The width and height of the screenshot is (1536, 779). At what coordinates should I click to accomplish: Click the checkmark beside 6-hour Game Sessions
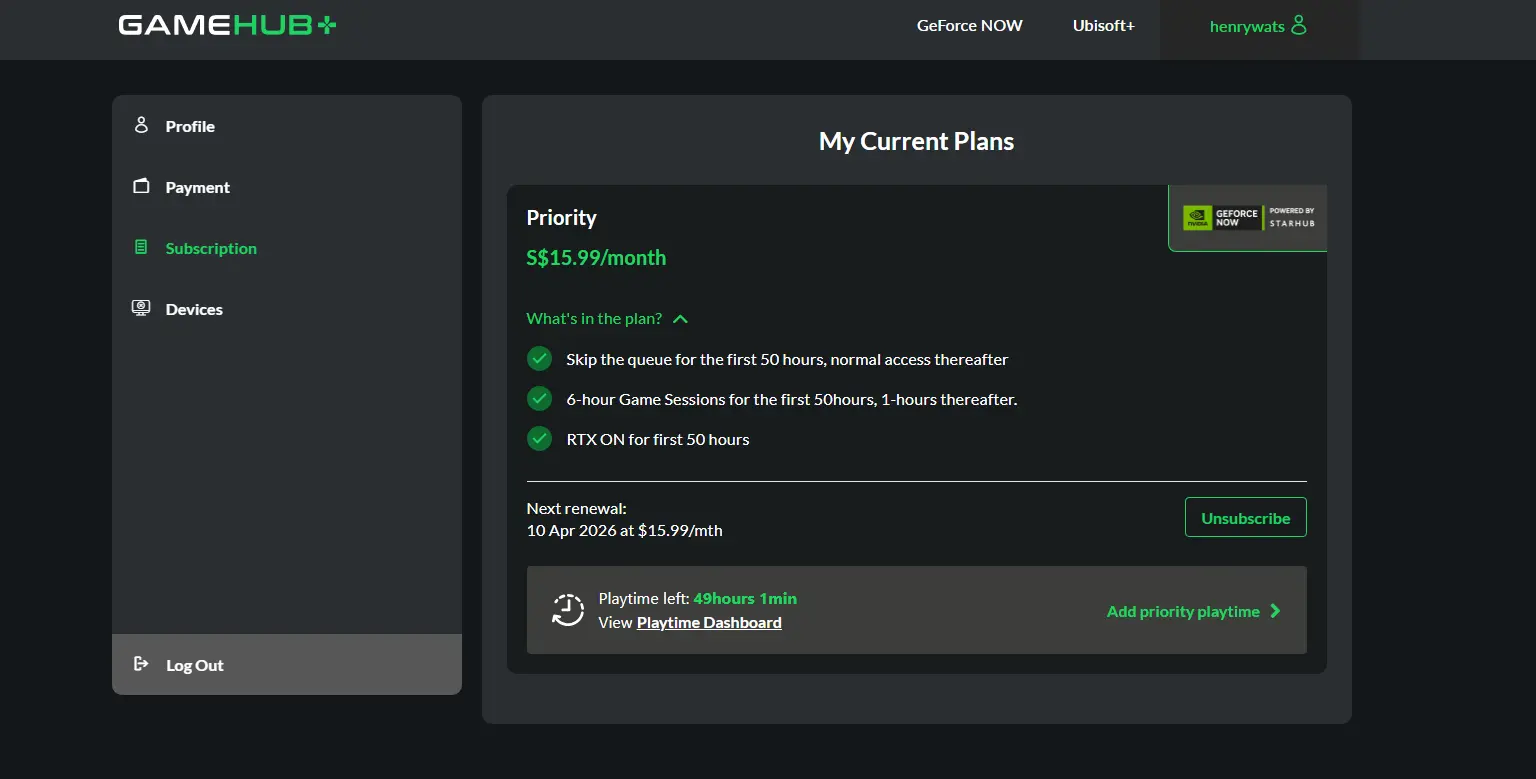pyautogui.click(x=540, y=398)
